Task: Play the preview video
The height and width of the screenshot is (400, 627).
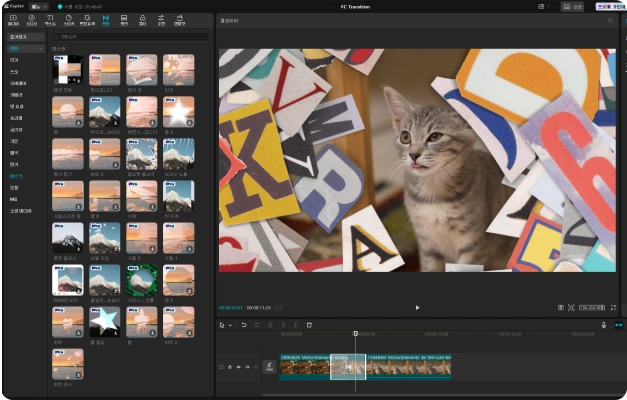Action: tap(417, 308)
